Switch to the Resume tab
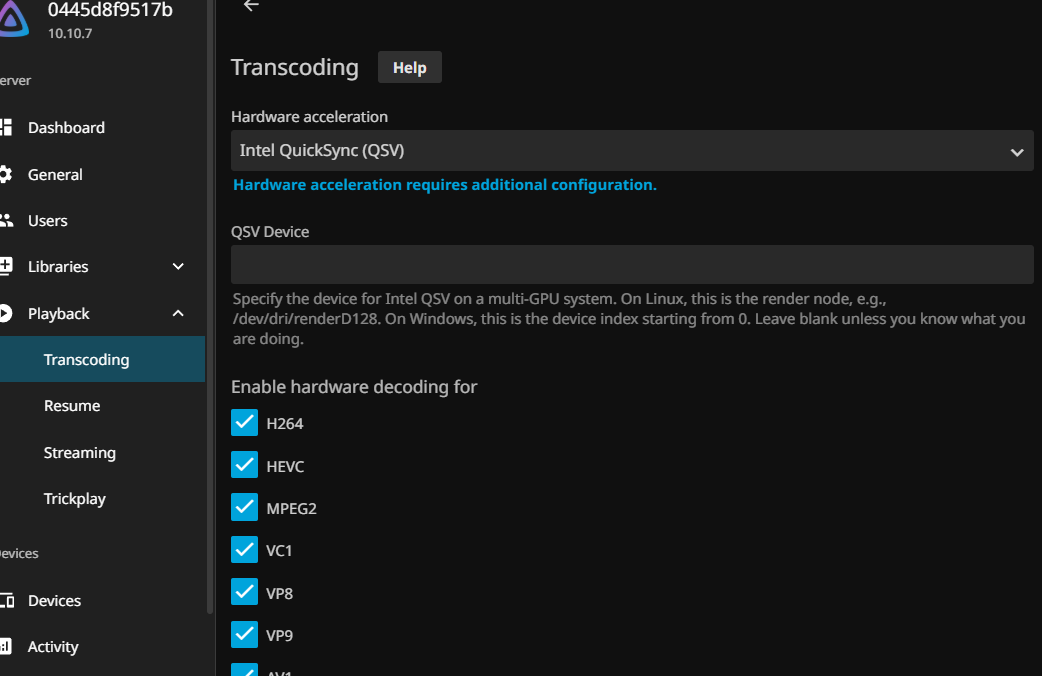 71,405
